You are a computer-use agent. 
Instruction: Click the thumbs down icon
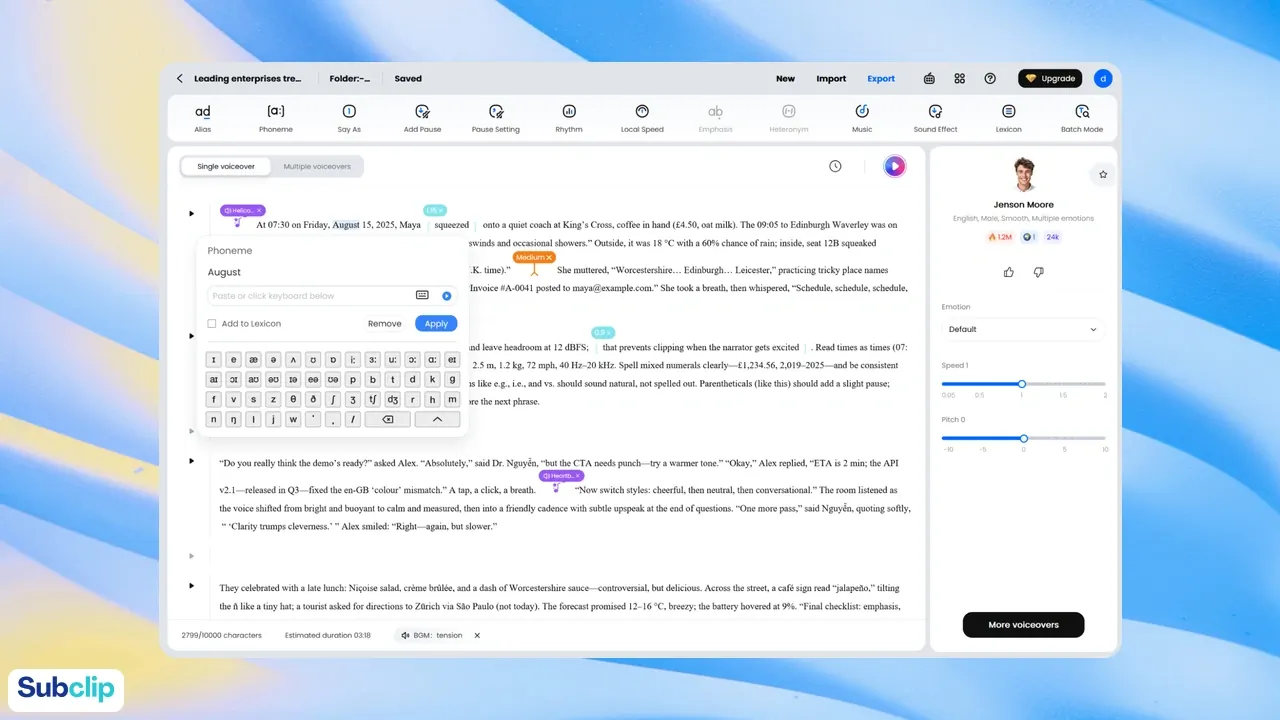pos(1039,272)
